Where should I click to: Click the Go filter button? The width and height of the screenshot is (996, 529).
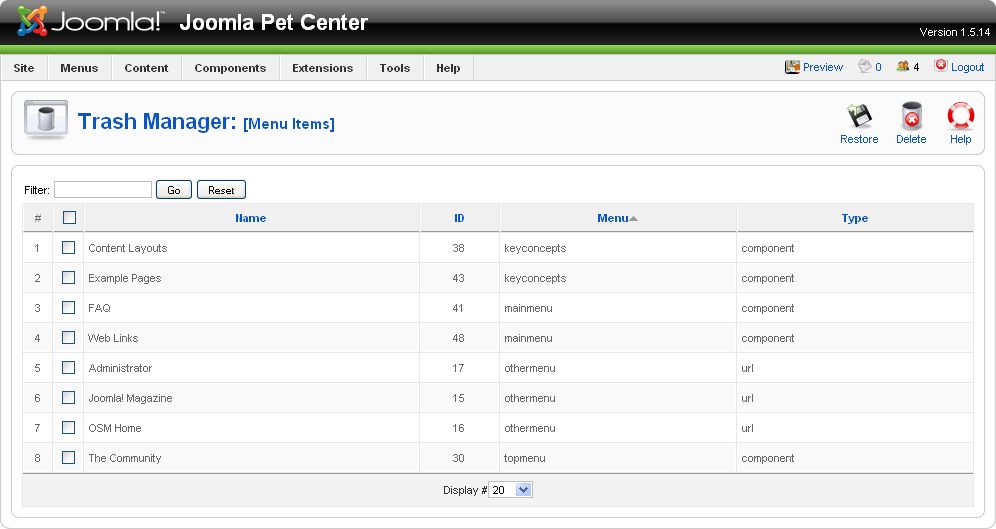[174, 190]
